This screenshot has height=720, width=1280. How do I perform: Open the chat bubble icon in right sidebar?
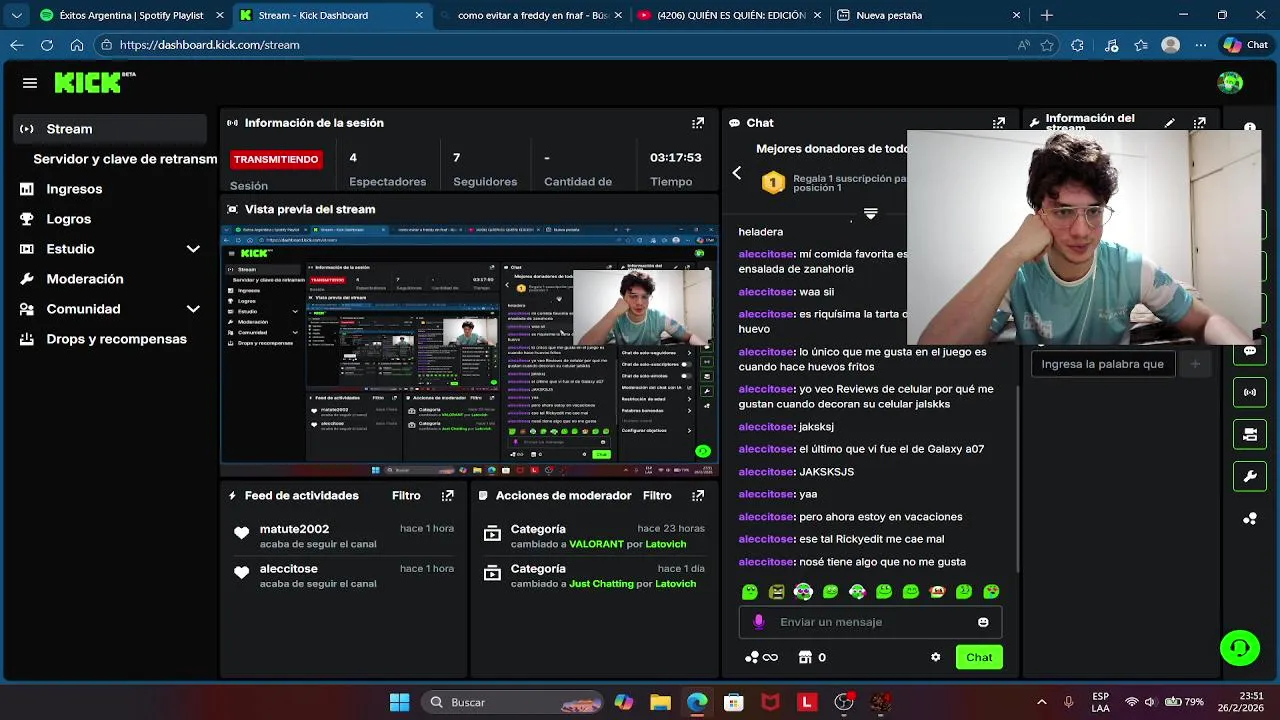tap(1250, 351)
